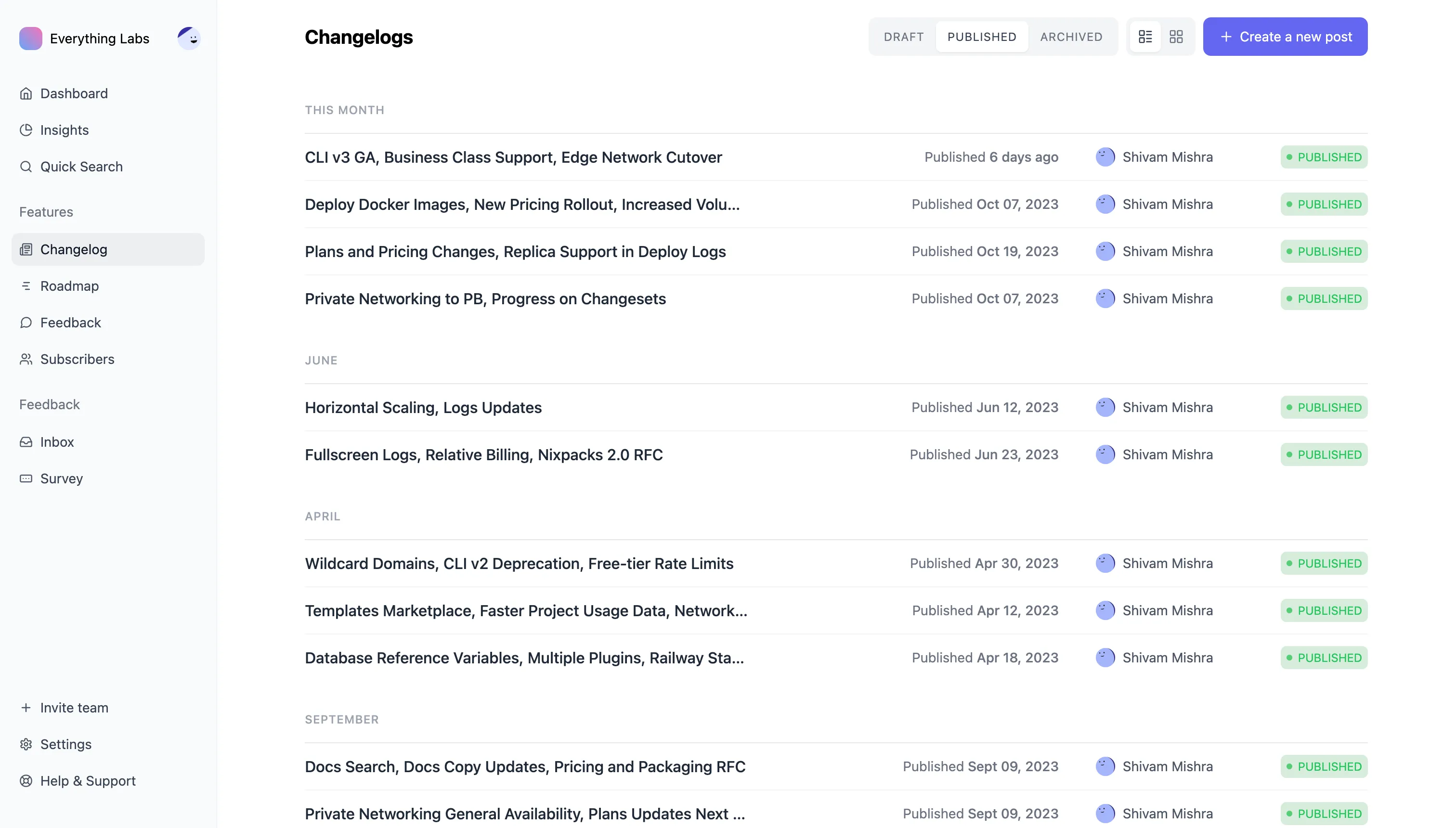
Task: Switch to the Archived tab
Action: (1071, 37)
